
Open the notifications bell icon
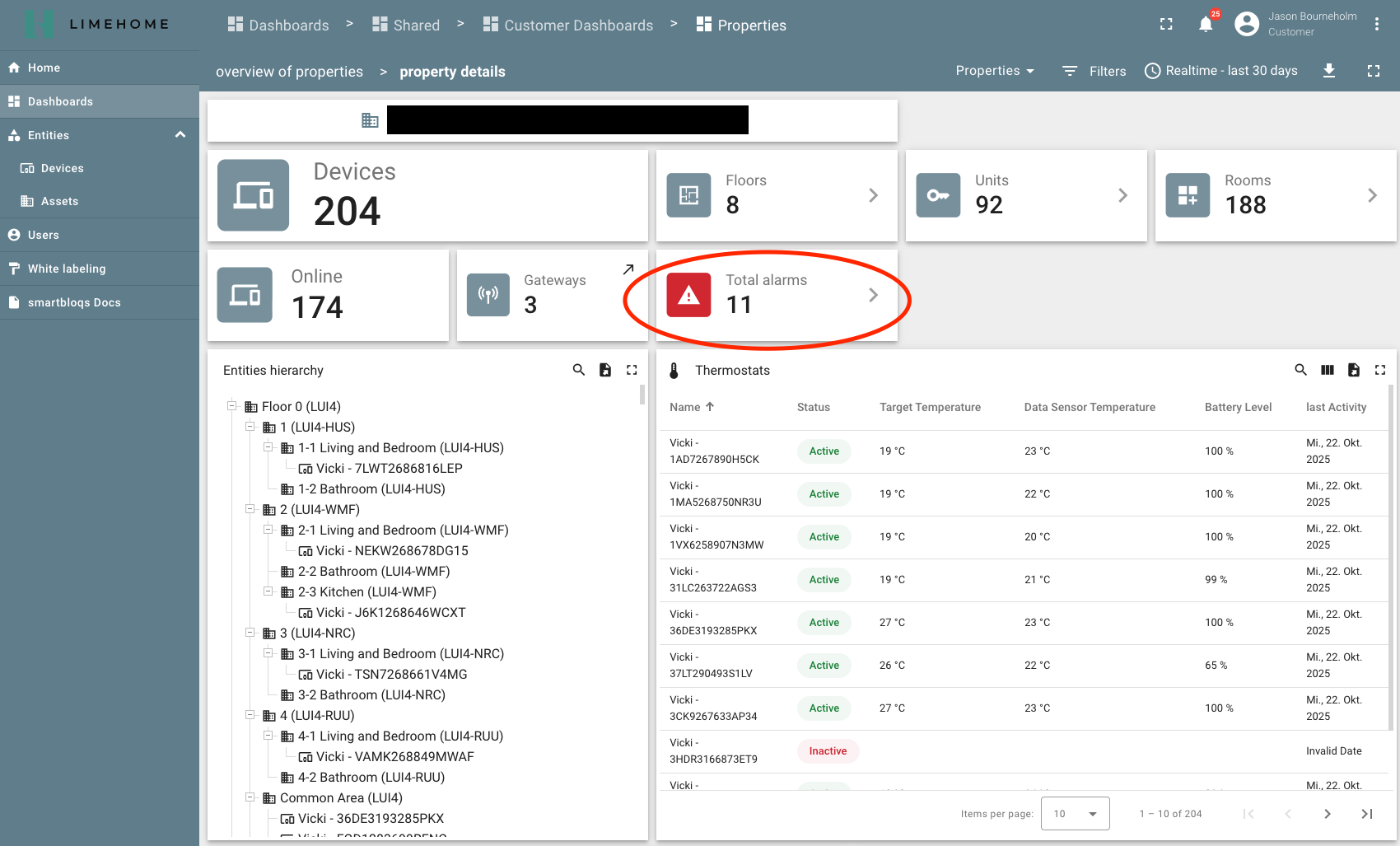pyautogui.click(x=1206, y=25)
